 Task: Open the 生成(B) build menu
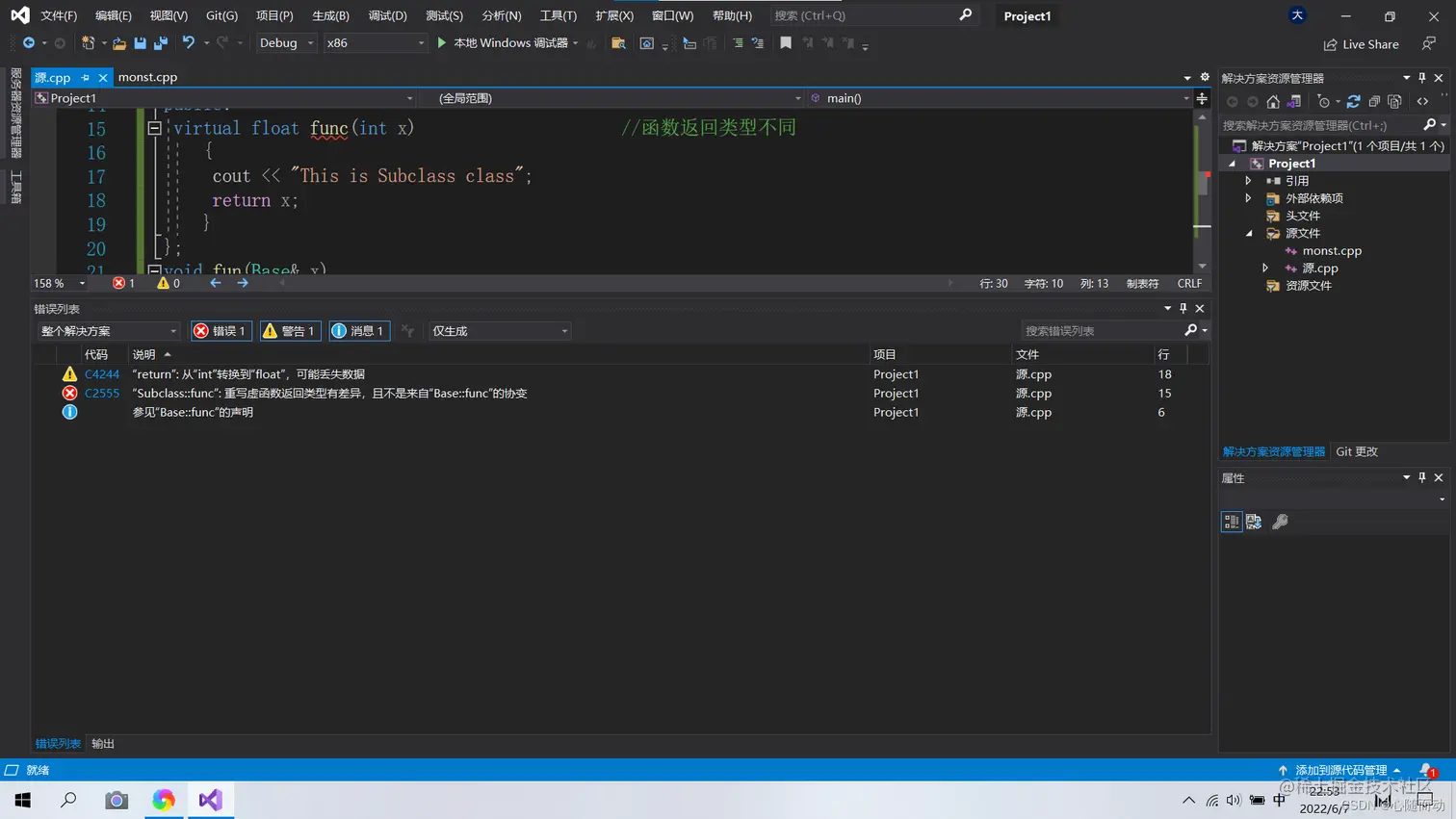click(x=330, y=15)
